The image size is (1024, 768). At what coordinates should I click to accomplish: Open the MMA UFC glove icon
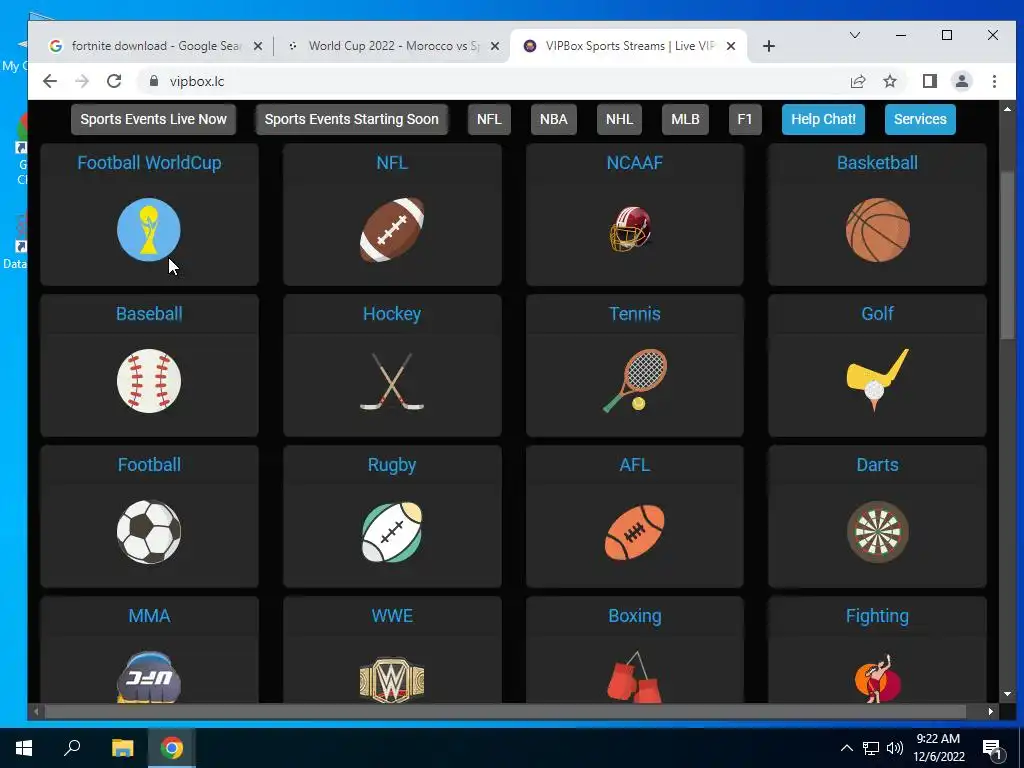(x=149, y=677)
